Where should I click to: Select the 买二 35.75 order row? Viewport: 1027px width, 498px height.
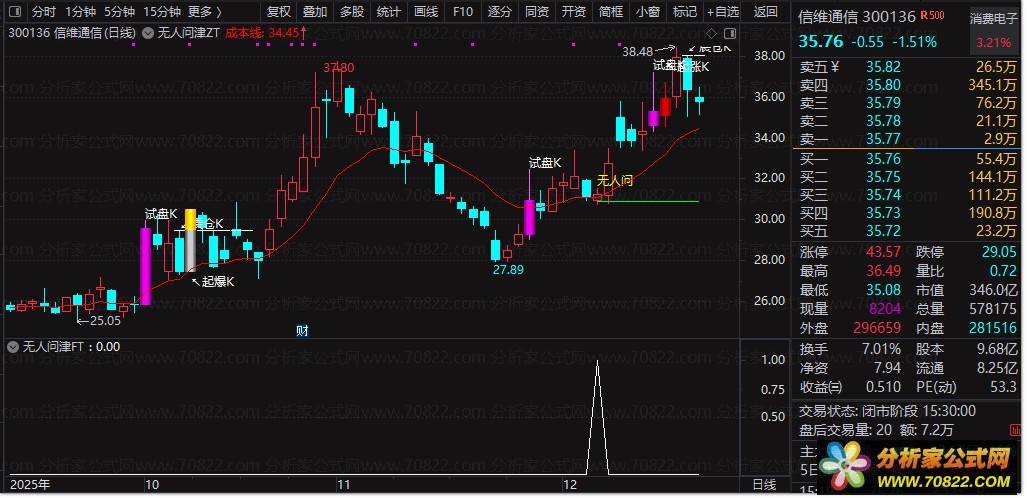[909, 177]
